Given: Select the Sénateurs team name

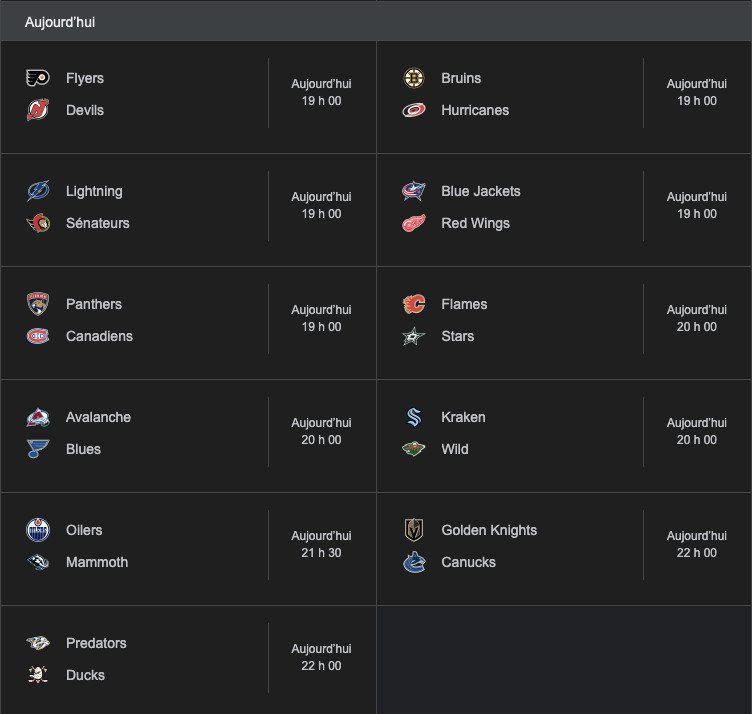Looking at the screenshot, I should tap(98, 223).
